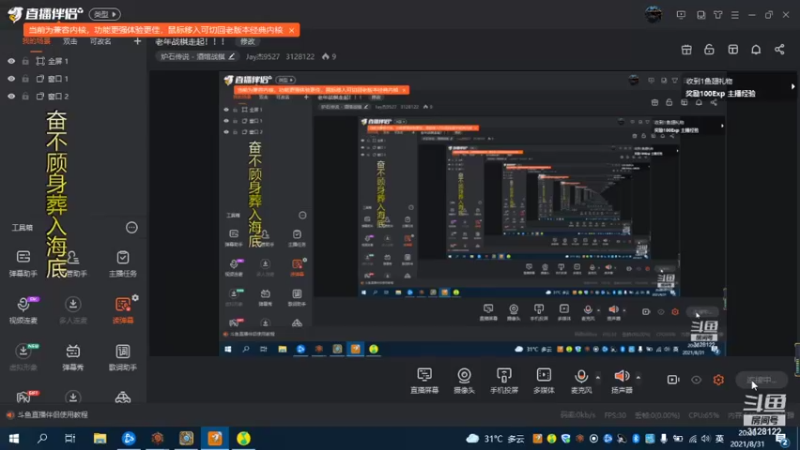Click the layout icon beside the bell
Image resolution: width=800 pixels, height=450 pixels.
coord(733,49)
